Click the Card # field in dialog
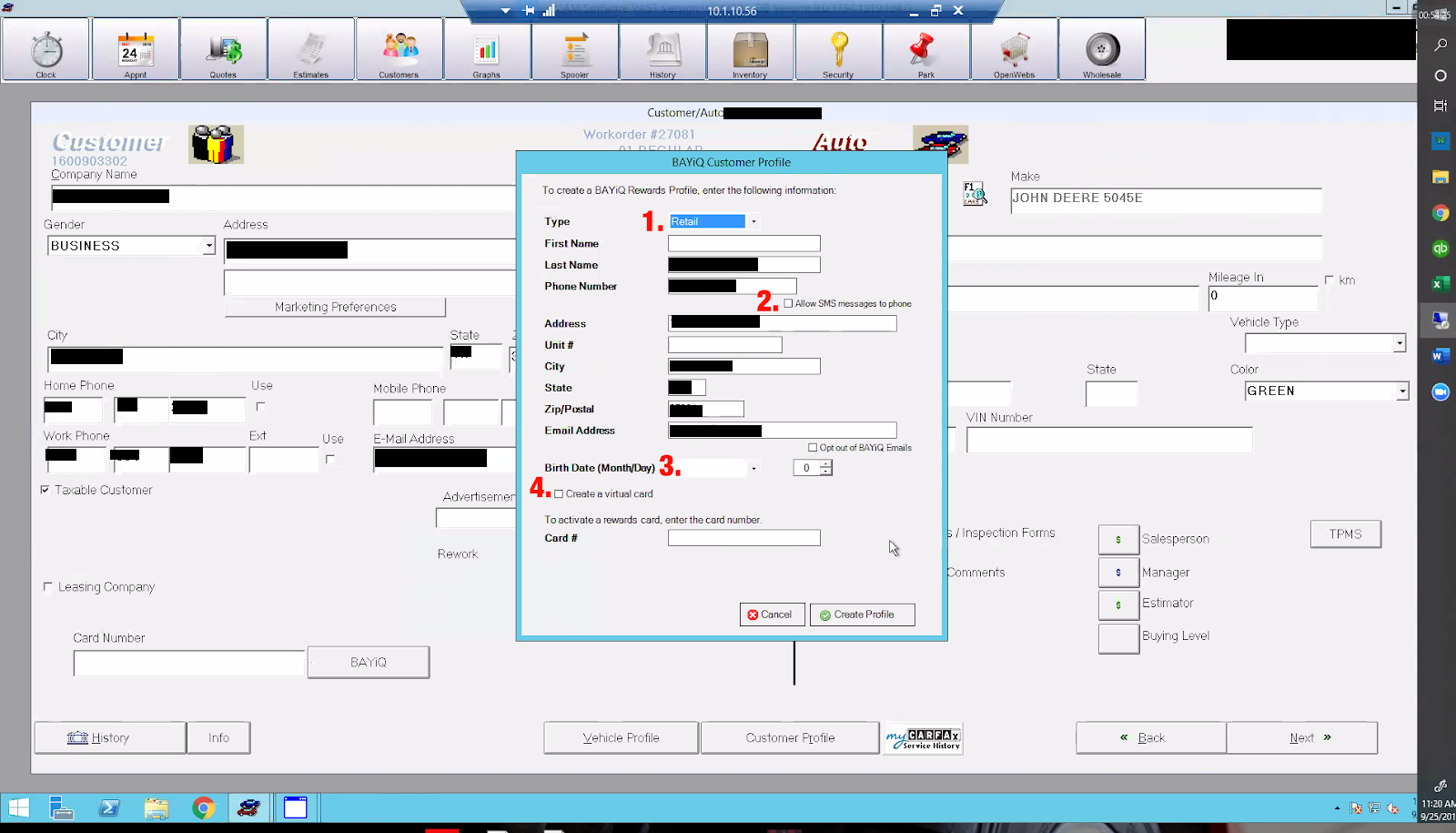Image resolution: width=1456 pixels, height=833 pixels. (743, 538)
